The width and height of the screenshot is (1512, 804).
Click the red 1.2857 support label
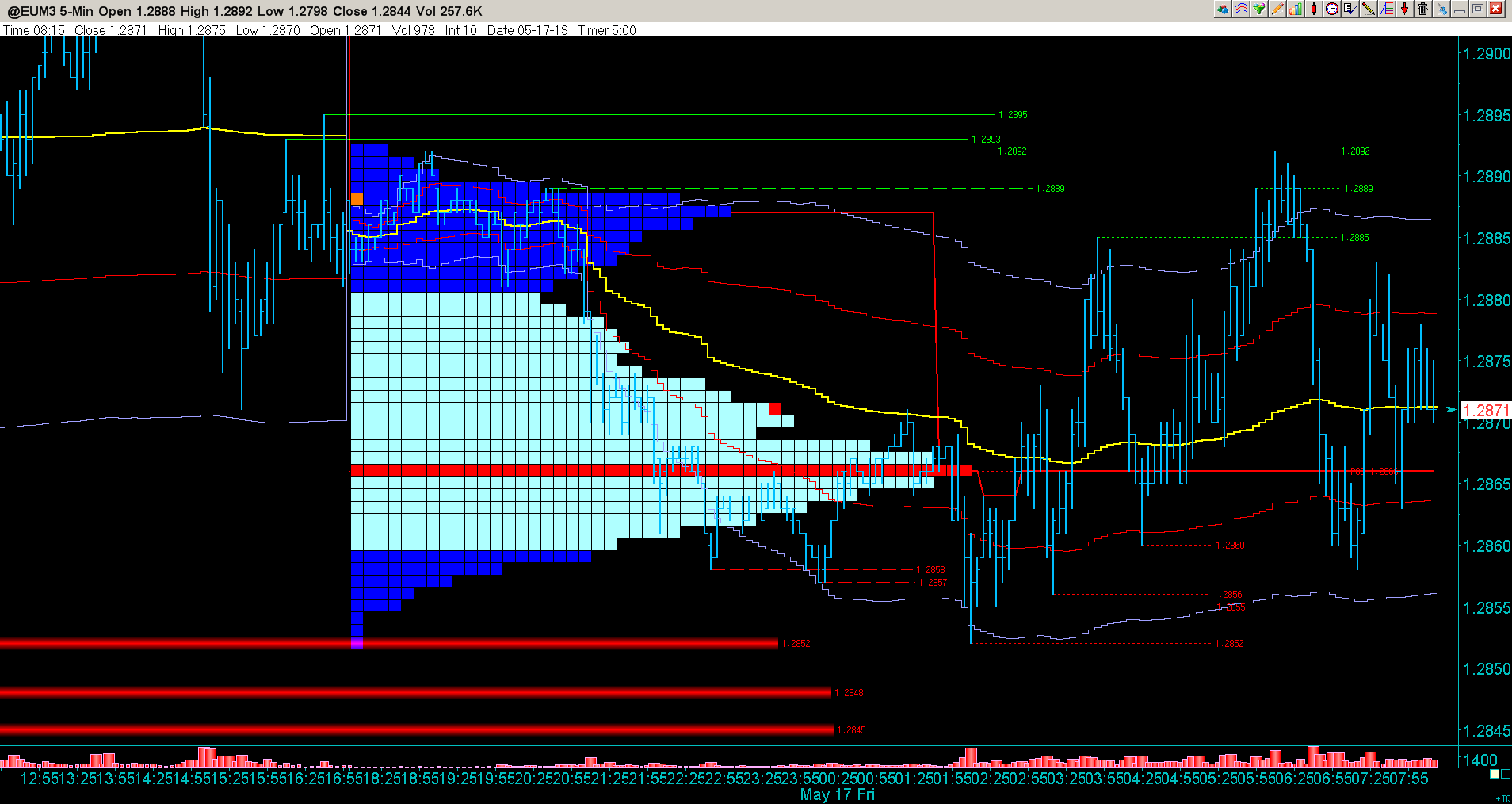pyautogui.click(x=933, y=583)
